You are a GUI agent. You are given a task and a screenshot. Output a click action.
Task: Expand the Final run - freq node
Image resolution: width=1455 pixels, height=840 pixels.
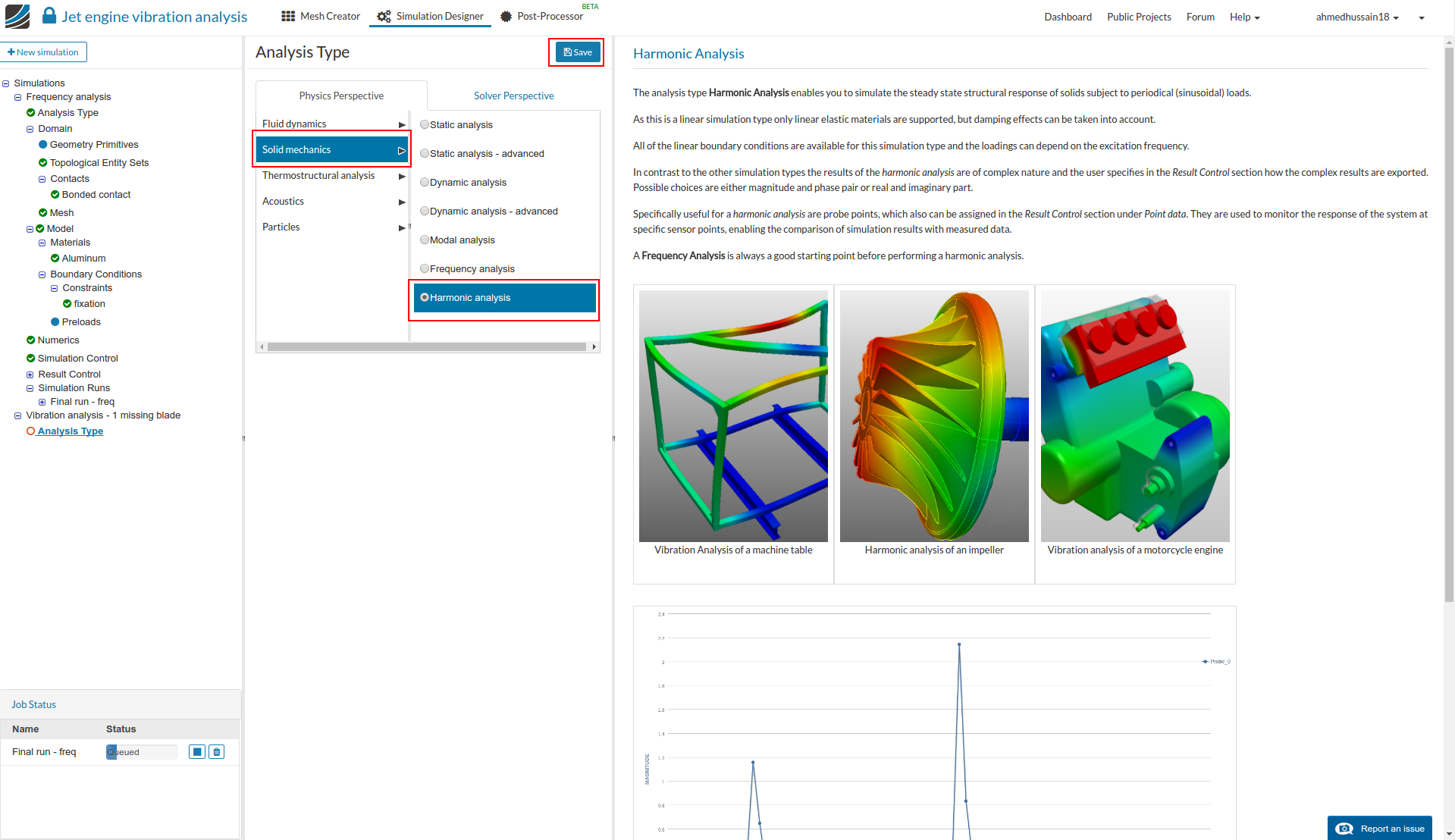pyautogui.click(x=42, y=403)
